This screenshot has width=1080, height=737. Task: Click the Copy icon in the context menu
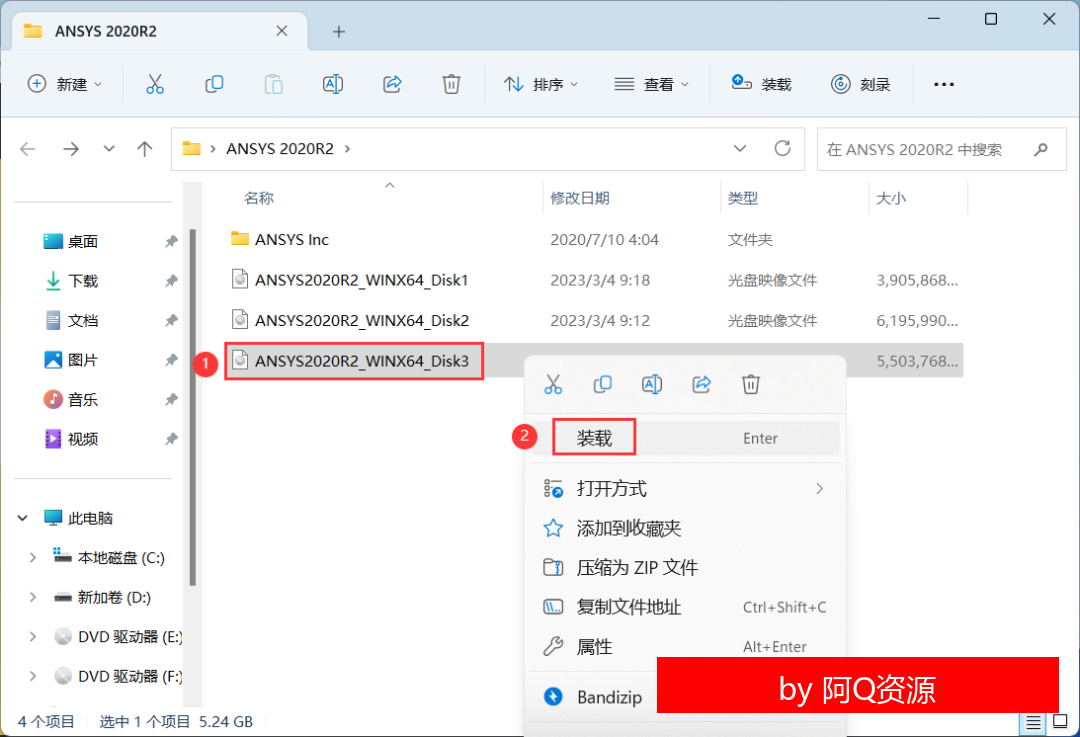pos(603,384)
